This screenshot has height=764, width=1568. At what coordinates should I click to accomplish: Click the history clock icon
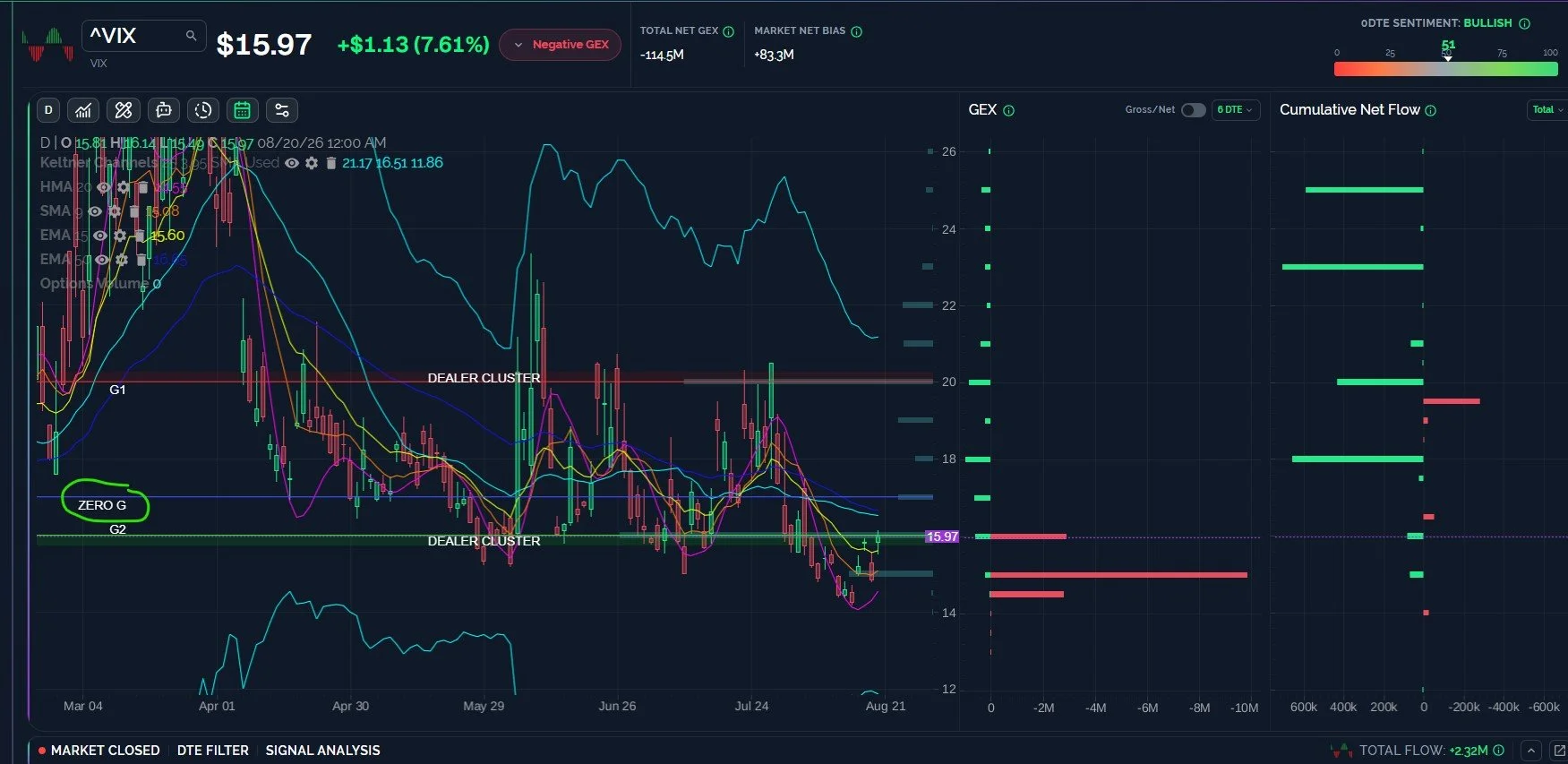point(203,110)
